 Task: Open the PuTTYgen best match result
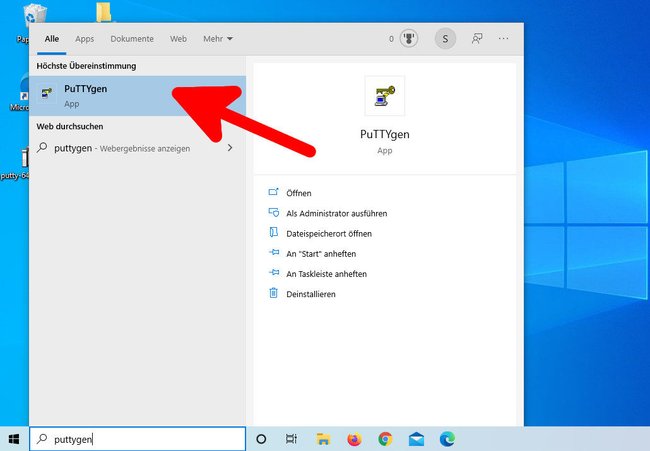(x=137, y=96)
